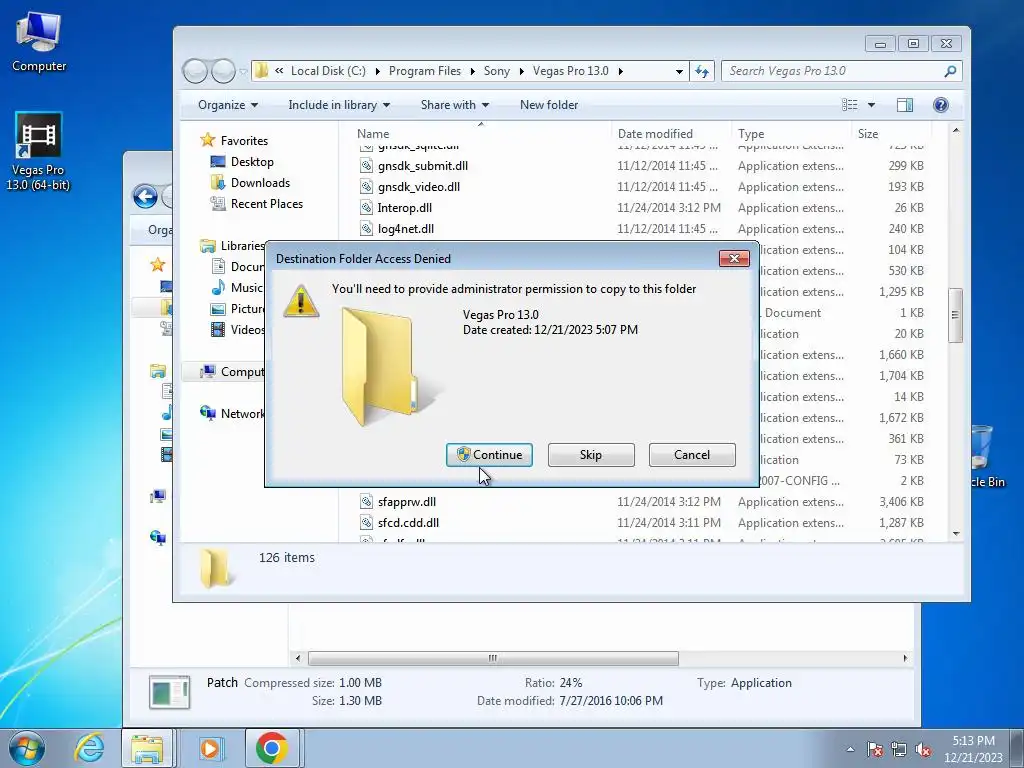The width and height of the screenshot is (1024, 768).
Task: Open the address bar history dropdown
Action: tap(679, 71)
